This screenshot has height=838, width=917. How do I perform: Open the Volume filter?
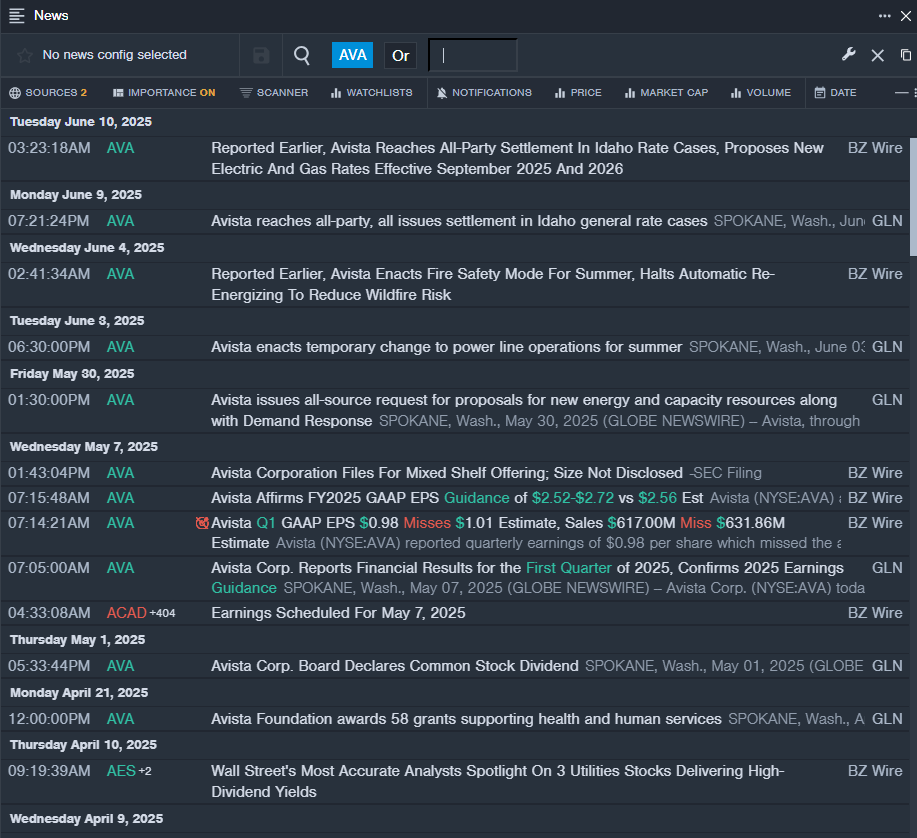pos(761,93)
